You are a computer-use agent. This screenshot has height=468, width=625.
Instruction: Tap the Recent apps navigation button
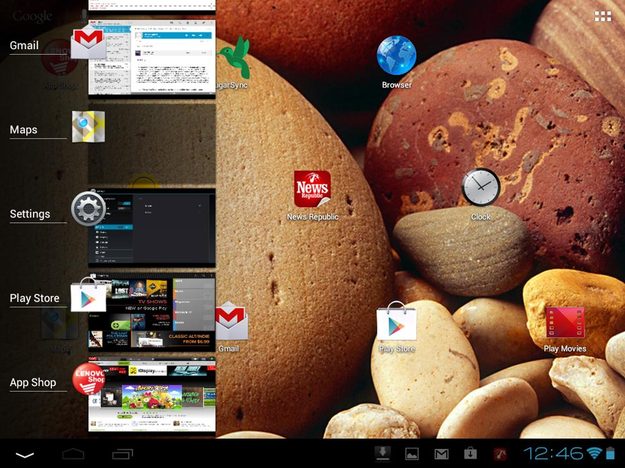[x=122, y=454]
